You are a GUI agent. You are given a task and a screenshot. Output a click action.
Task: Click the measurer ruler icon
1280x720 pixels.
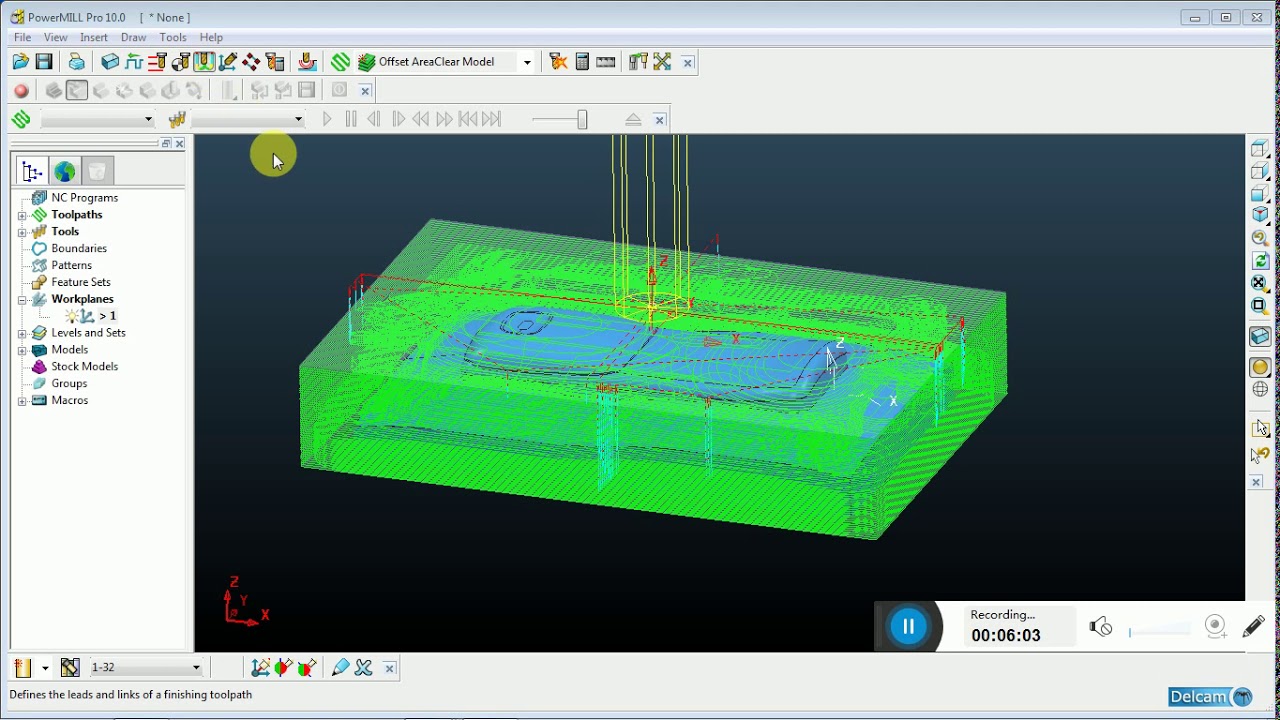[x=606, y=62]
